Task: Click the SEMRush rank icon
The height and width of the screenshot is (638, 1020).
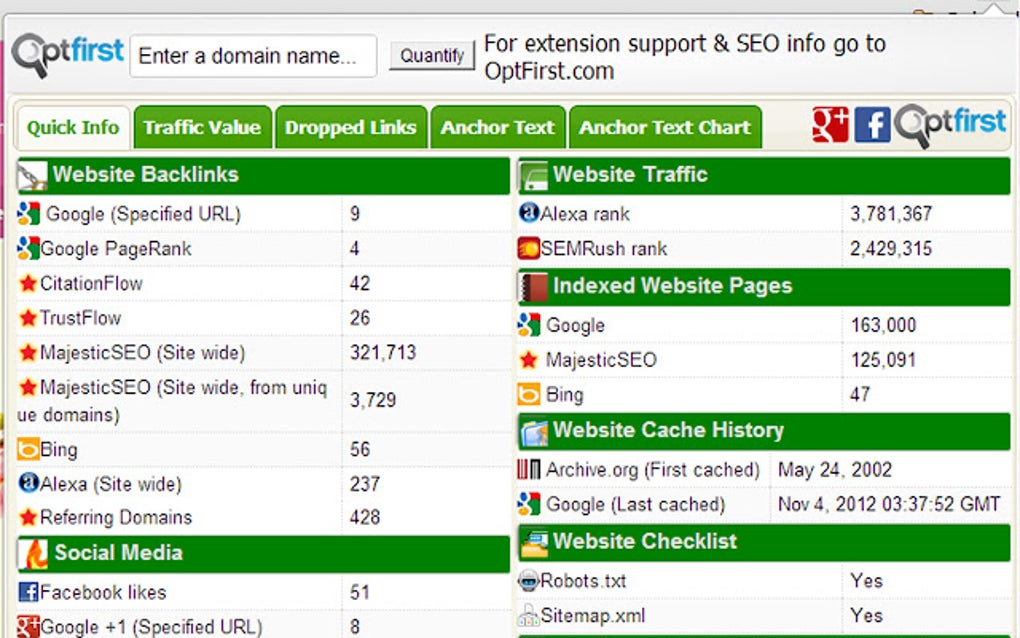Action: pos(527,249)
